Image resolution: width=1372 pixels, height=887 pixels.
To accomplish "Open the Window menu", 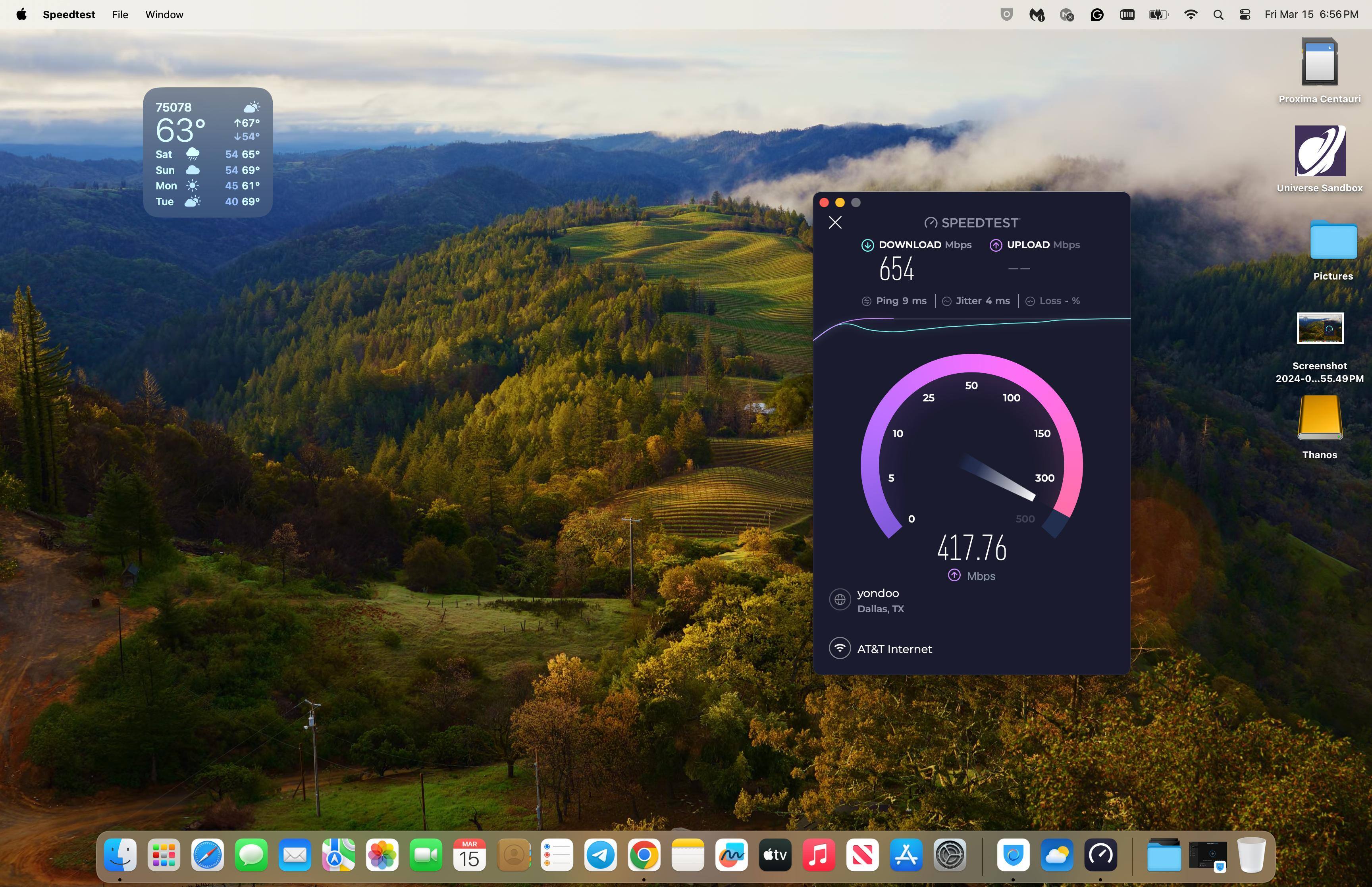I will (x=164, y=14).
